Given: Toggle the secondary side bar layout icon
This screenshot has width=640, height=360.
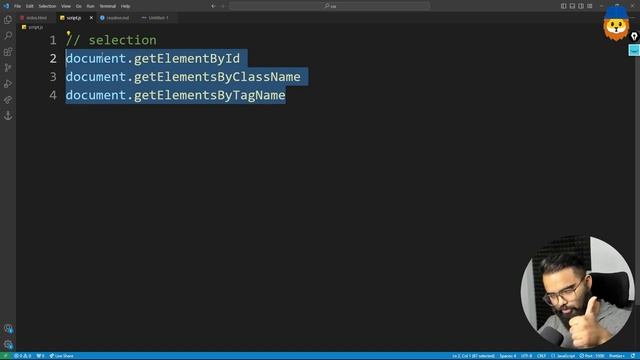Looking at the screenshot, I should [x=581, y=6].
